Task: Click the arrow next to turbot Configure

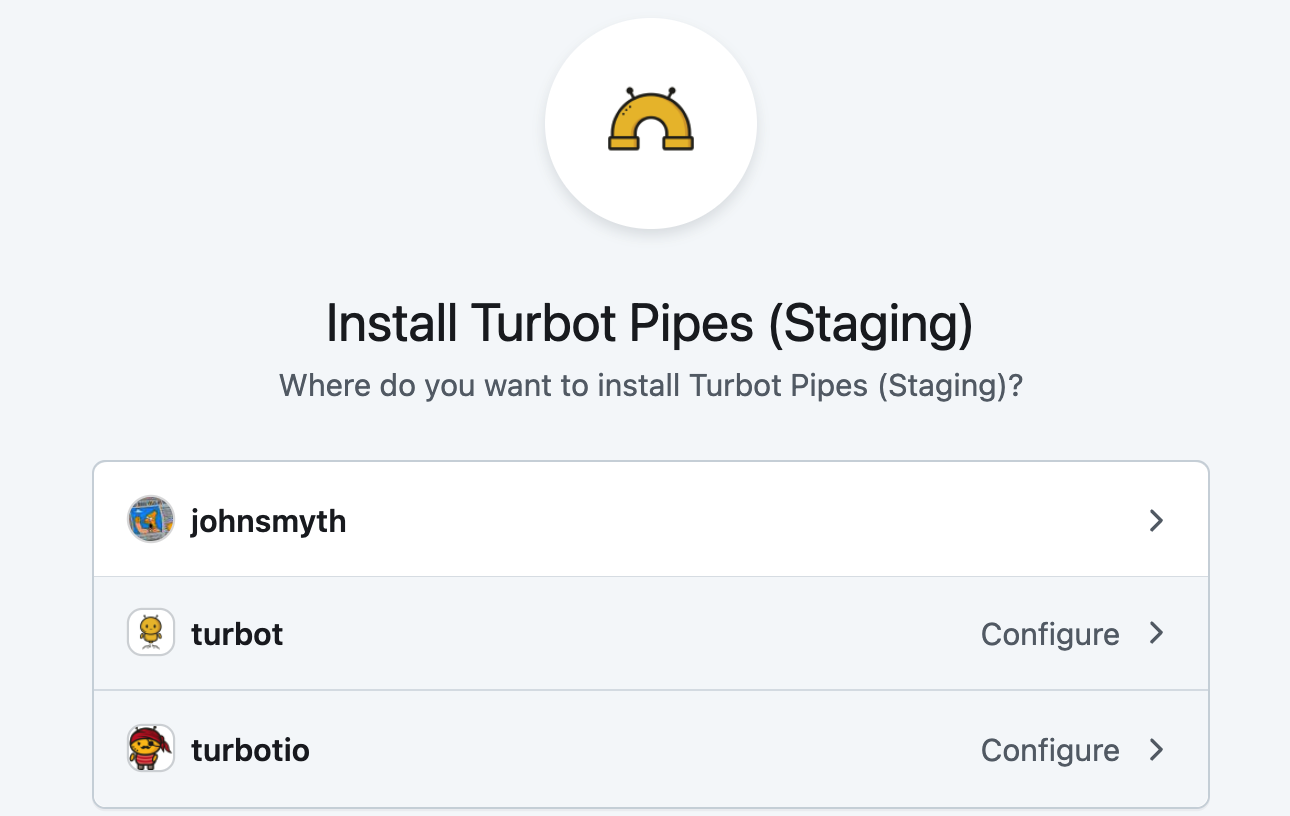Action: [1156, 633]
